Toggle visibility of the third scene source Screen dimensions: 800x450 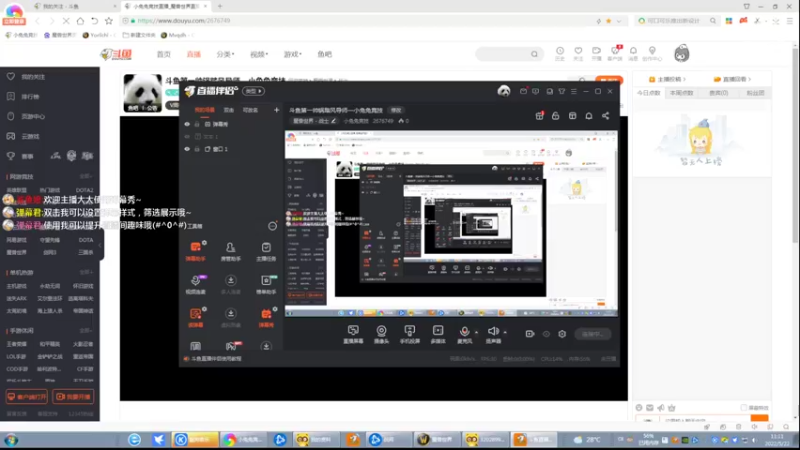coord(187,149)
